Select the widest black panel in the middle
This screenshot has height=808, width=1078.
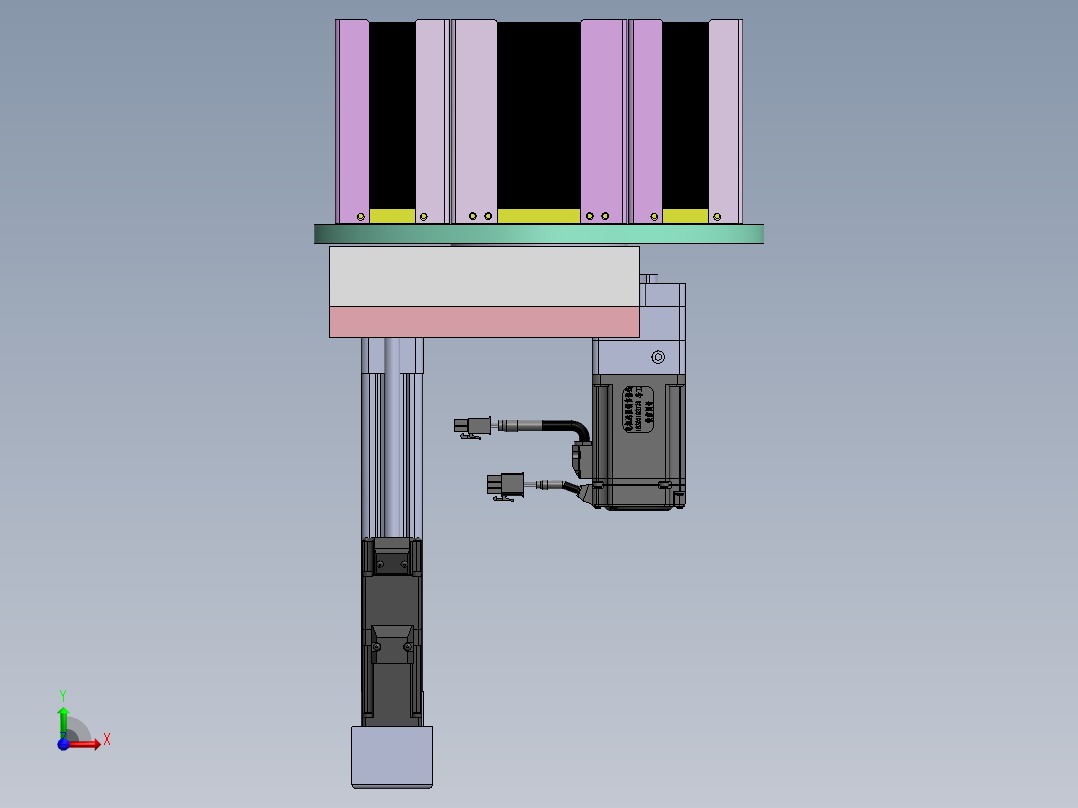539,116
